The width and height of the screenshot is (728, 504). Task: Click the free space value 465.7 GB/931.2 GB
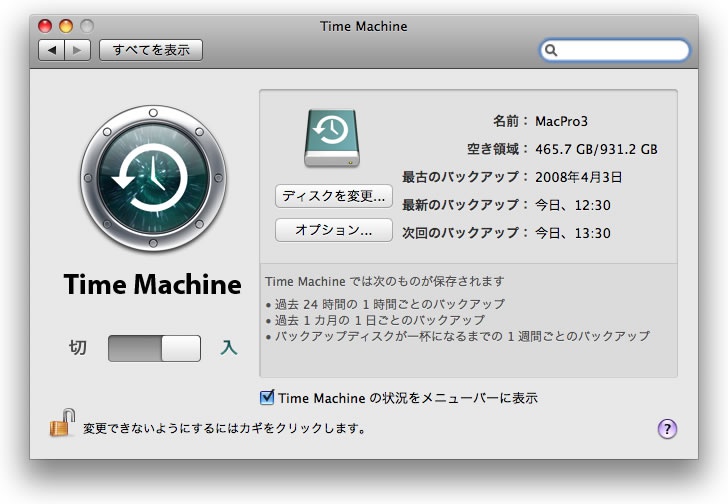[x=596, y=149]
